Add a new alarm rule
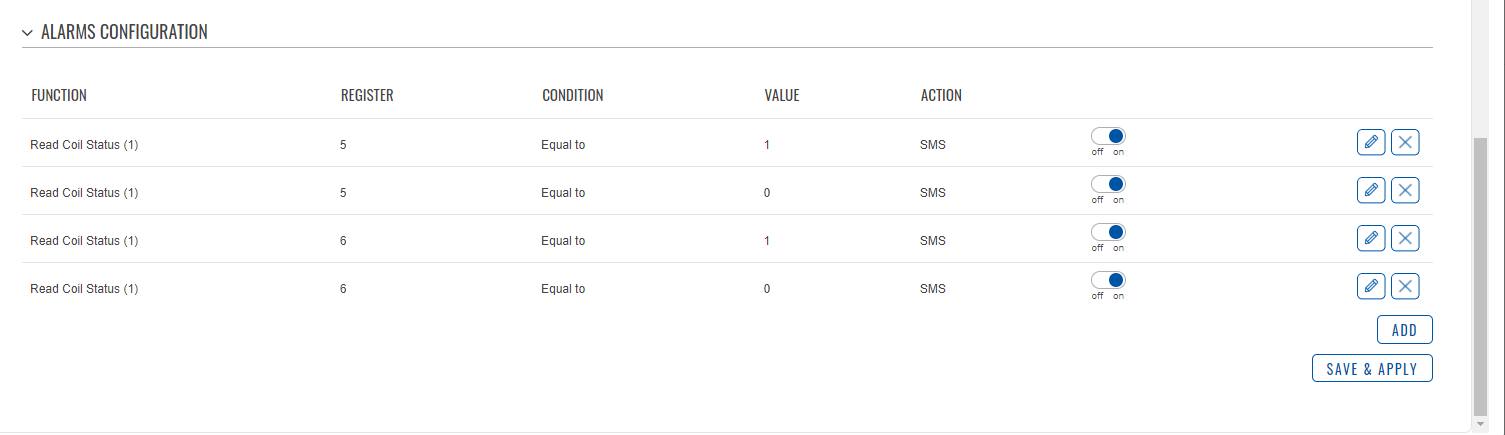Screen dimensions: 1505x435 point(1404,330)
